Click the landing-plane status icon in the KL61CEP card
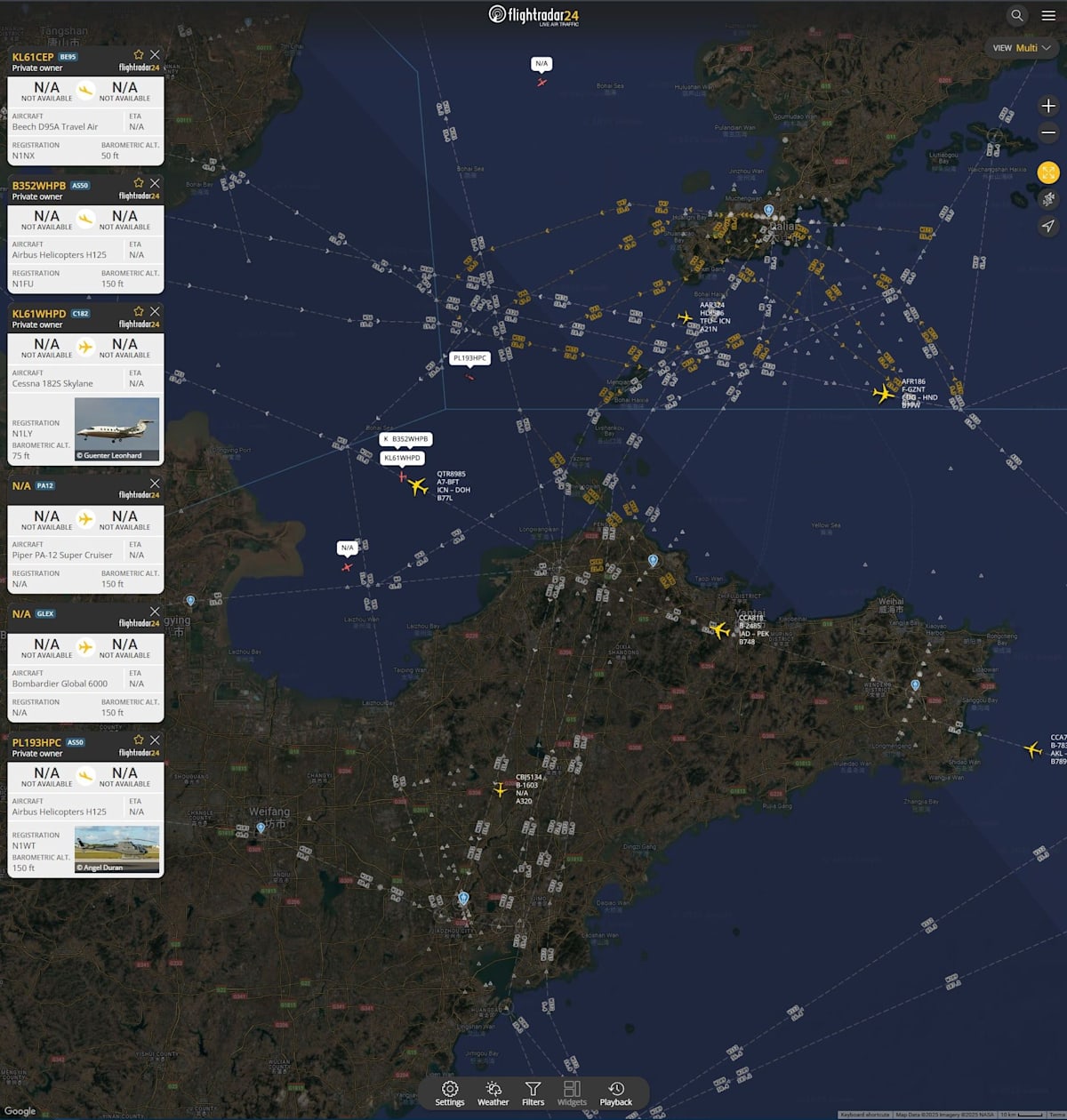1067x1120 pixels. (x=85, y=90)
